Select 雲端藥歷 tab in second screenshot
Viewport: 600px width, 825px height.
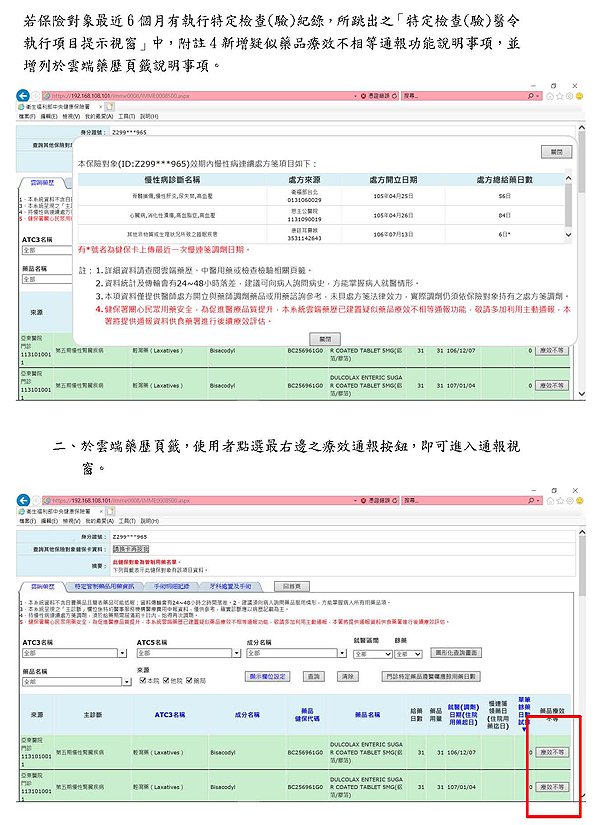click(42, 586)
